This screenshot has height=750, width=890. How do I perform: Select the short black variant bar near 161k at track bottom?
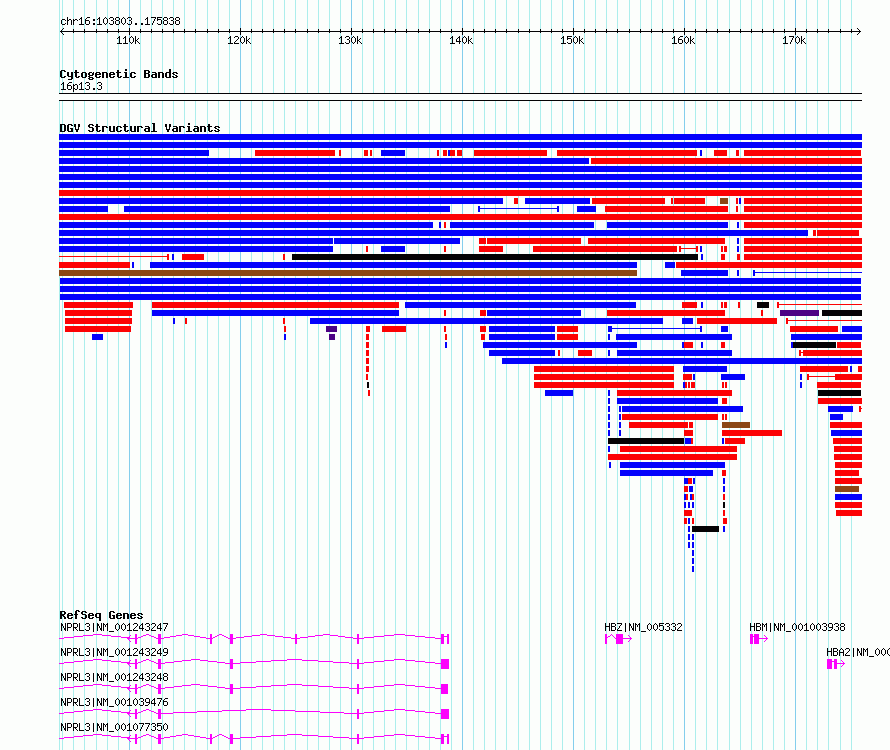[706, 529]
